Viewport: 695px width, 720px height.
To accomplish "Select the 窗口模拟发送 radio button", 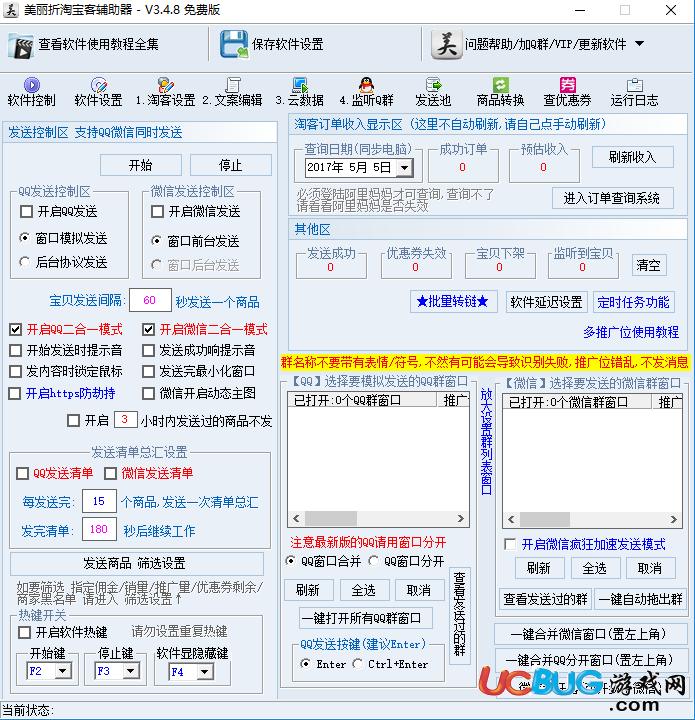I will point(24,238).
